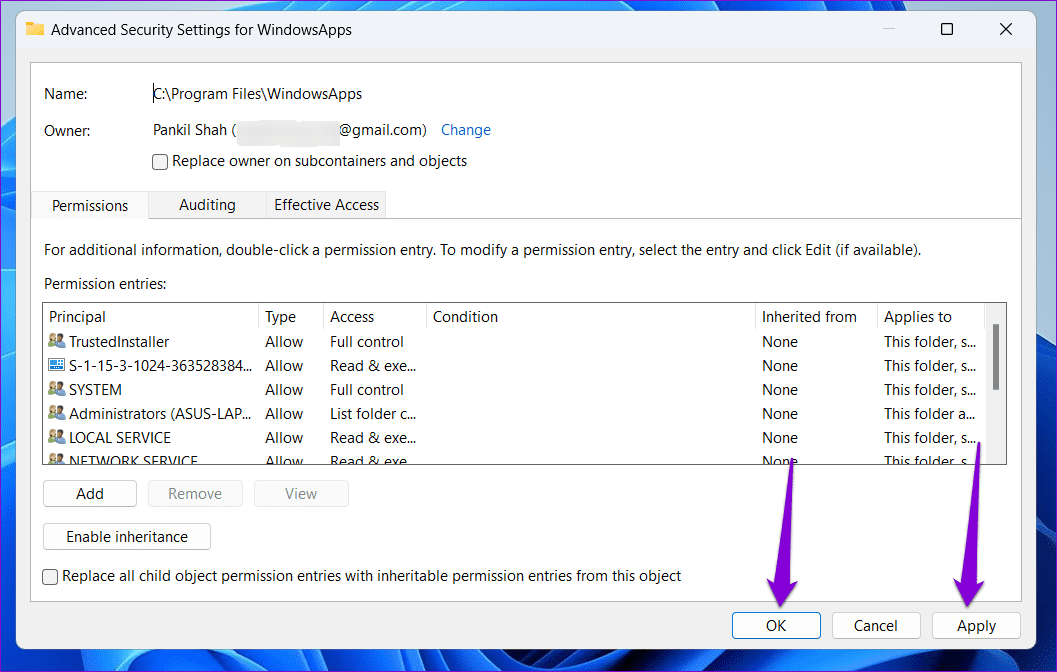
Task: Select the S-1-15-3-1024-363528384... entry
Action: click(514, 366)
